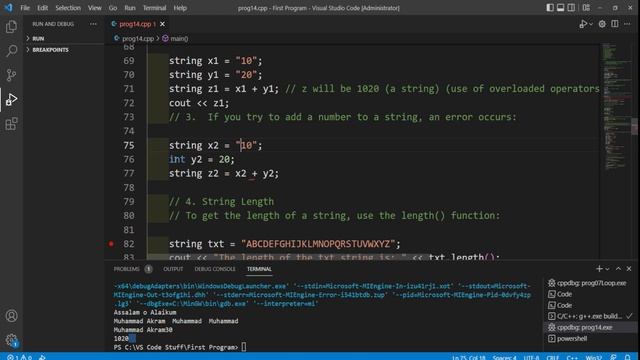Open the Go menu
640x360 pixels.
click(113, 8)
